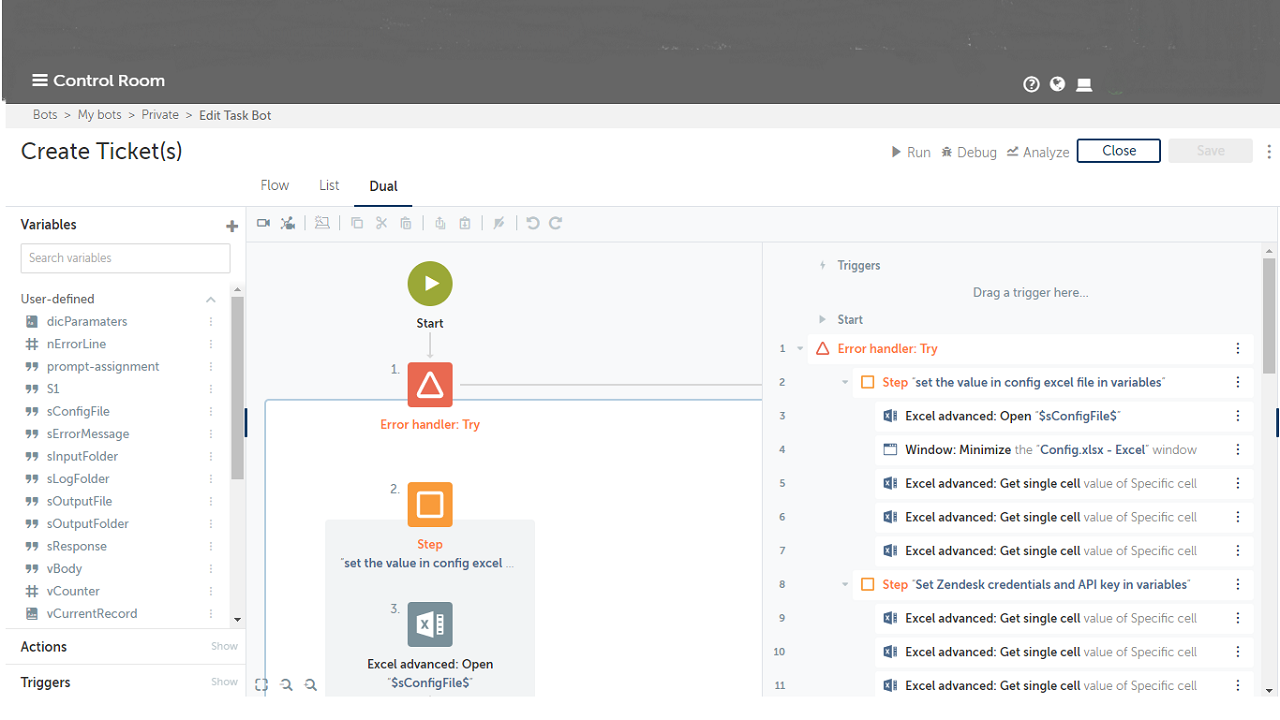Click the start recording camera icon
The height and width of the screenshot is (720, 1280).
[x=263, y=223]
